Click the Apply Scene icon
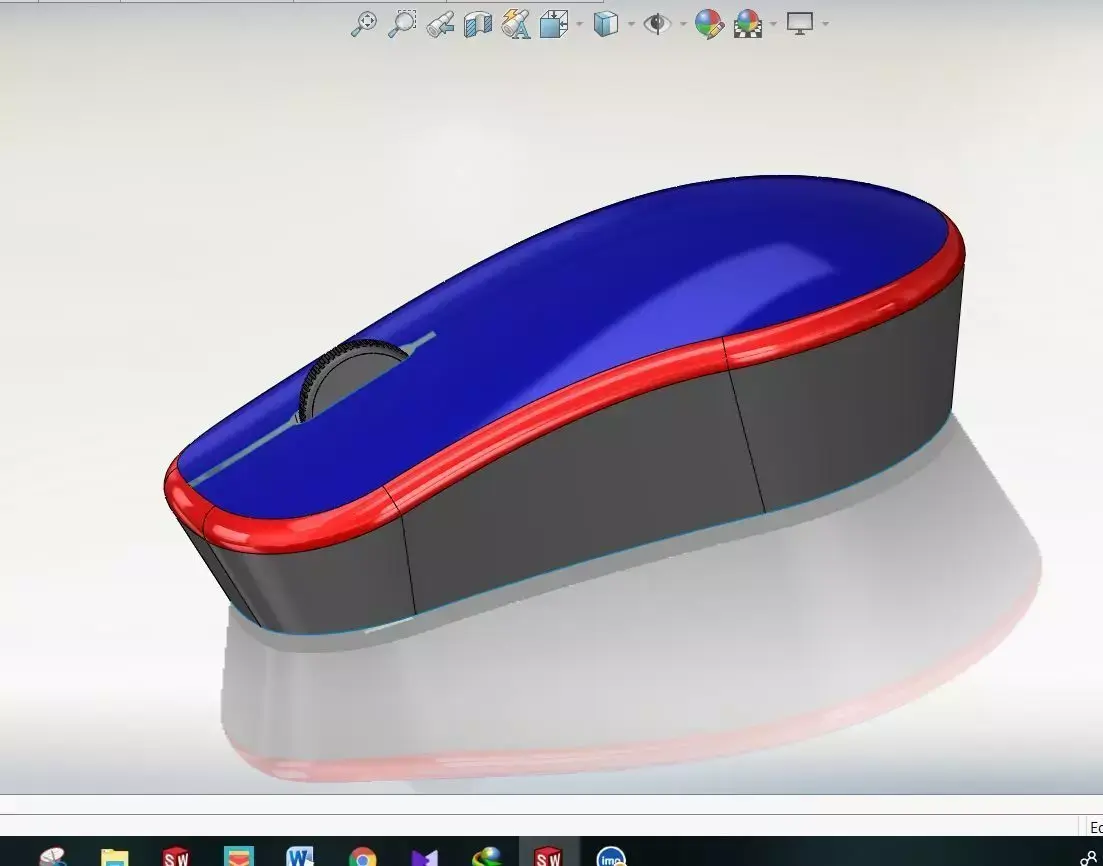 (x=748, y=24)
